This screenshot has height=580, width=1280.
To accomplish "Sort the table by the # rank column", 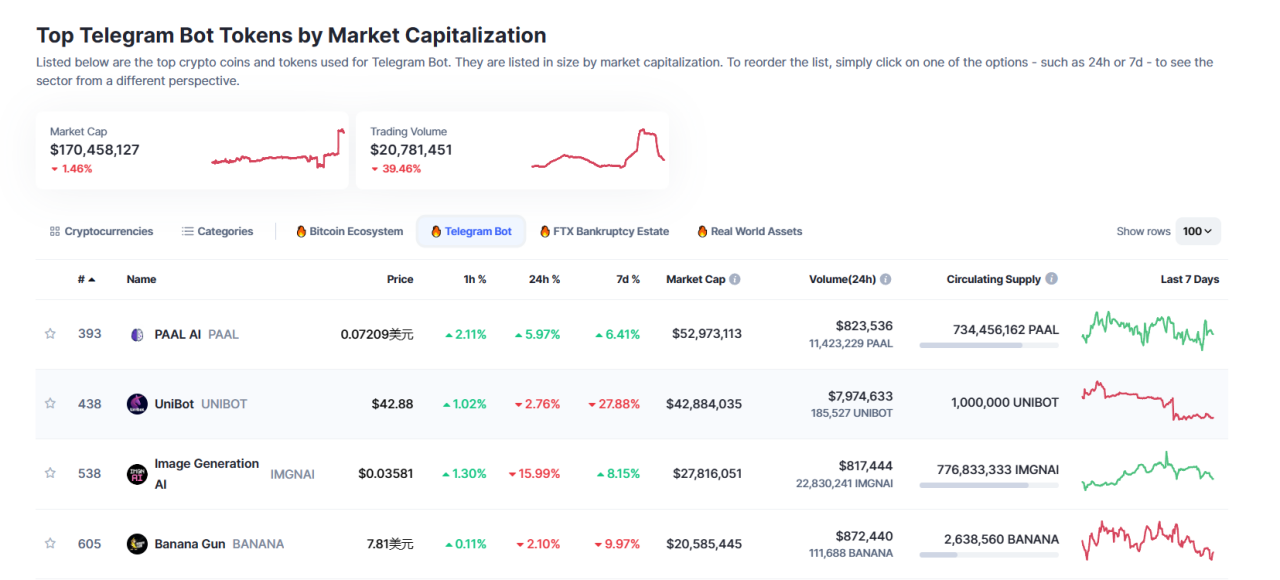I will click(x=86, y=280).
